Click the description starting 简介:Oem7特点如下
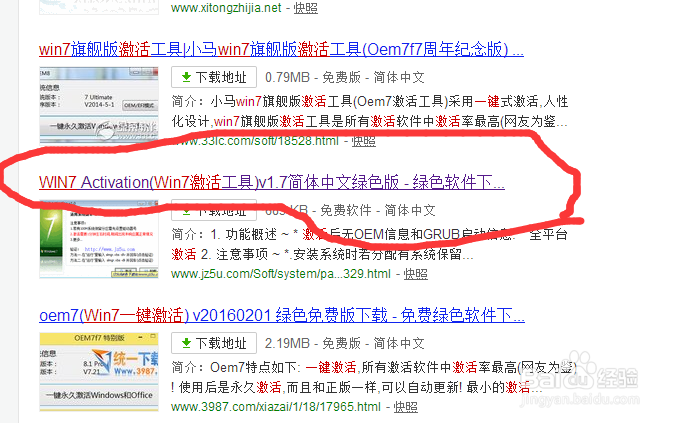The height and width of the screenshot is (423, 679). (x=374, y=377)
